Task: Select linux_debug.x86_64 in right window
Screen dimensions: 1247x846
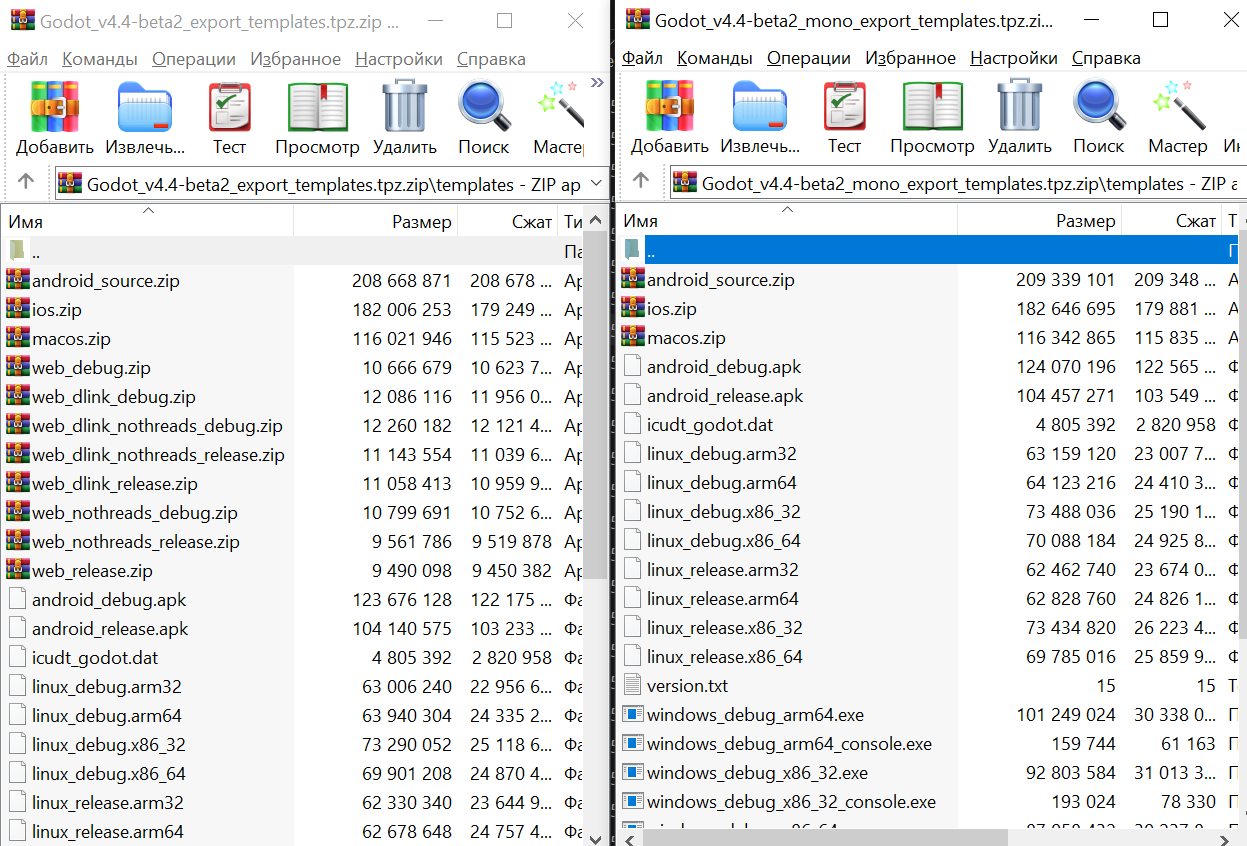Action: [x=724, y=541]
